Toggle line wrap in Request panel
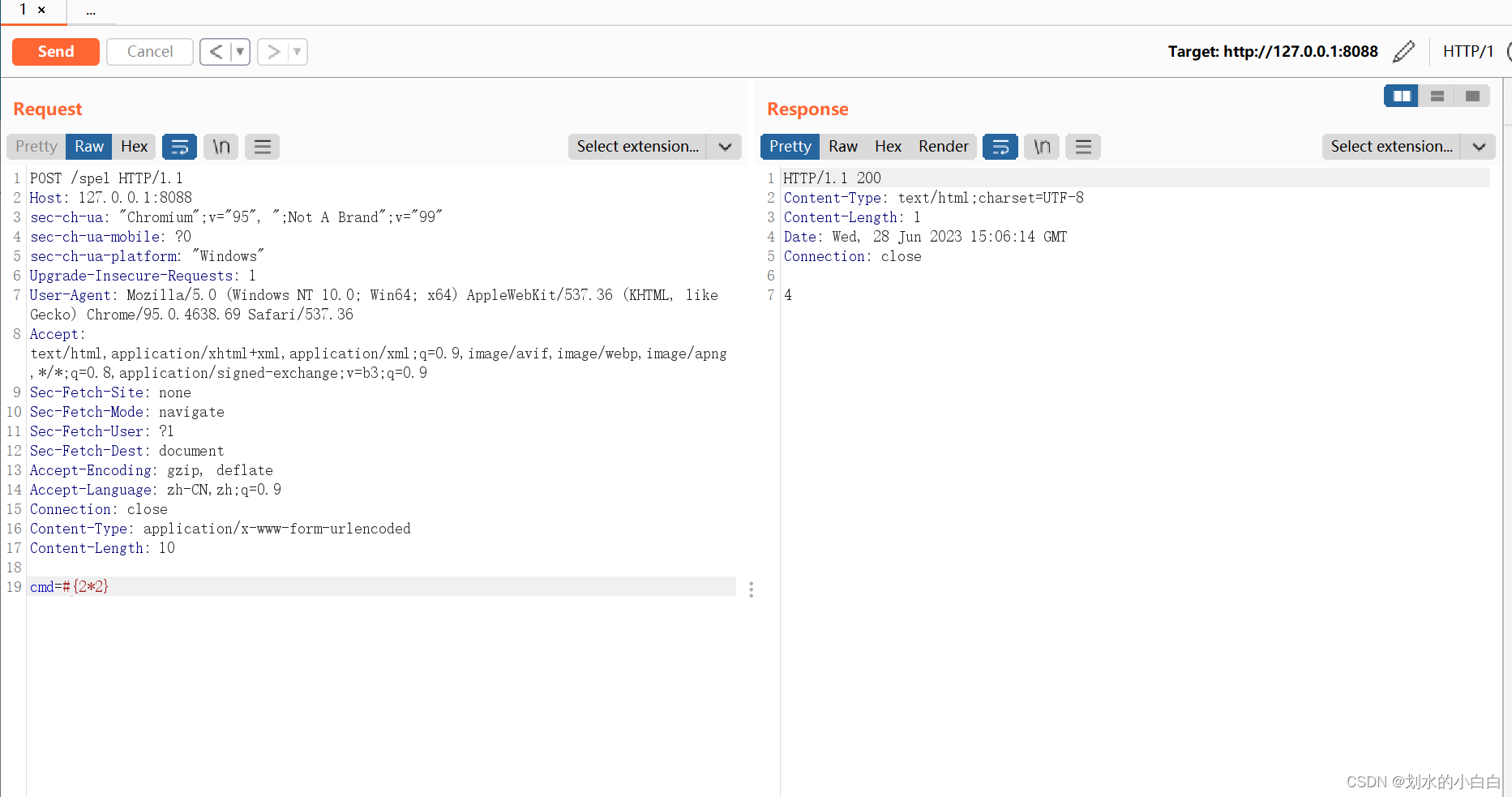This screenshot has height=797, width=1512. (x=180, y=147)
